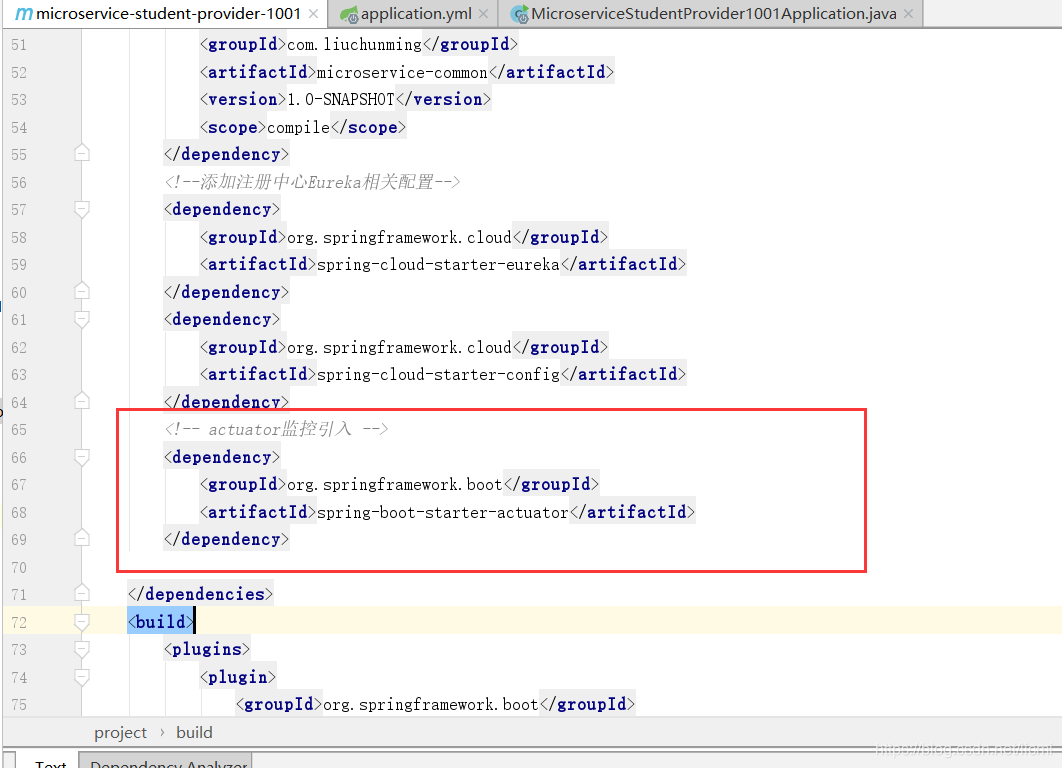Click the Eureka comment on line 56

tap(312, 182)
